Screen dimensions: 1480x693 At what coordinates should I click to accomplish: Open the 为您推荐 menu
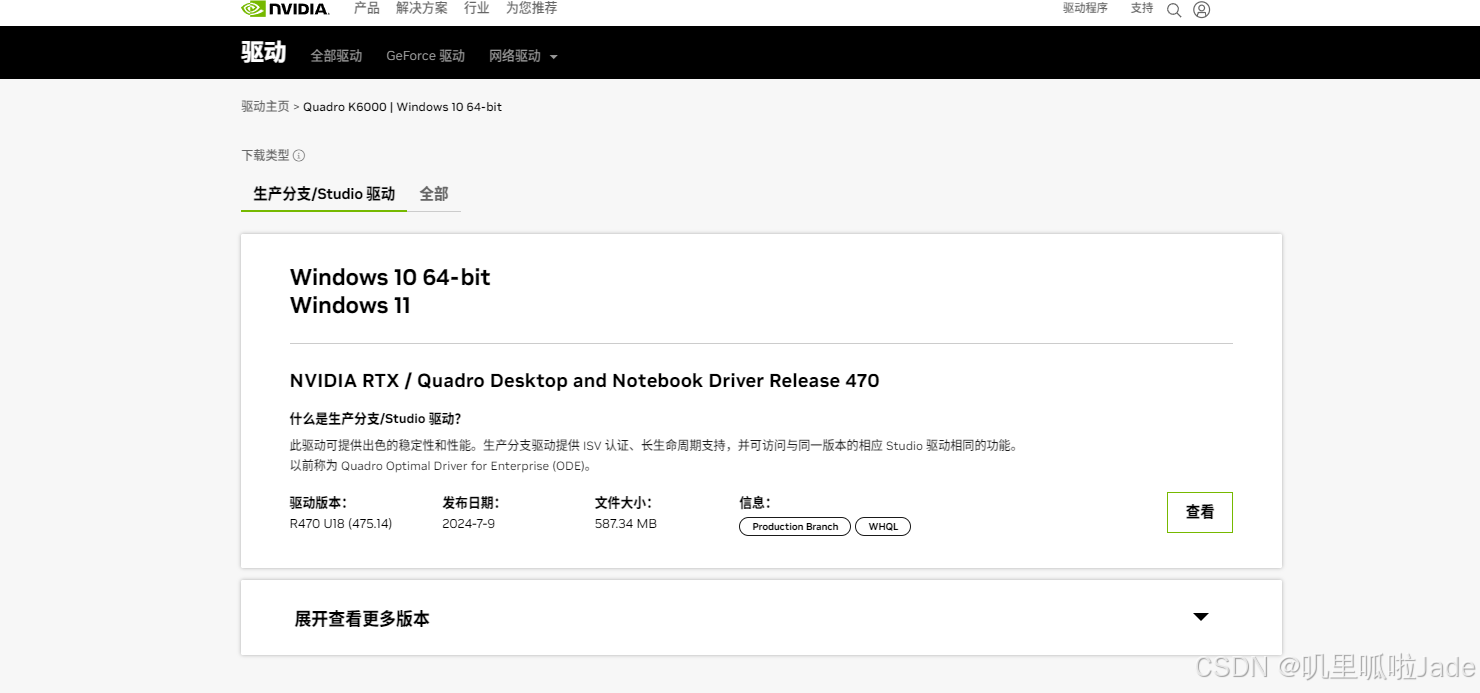click(x=531, y=8)
